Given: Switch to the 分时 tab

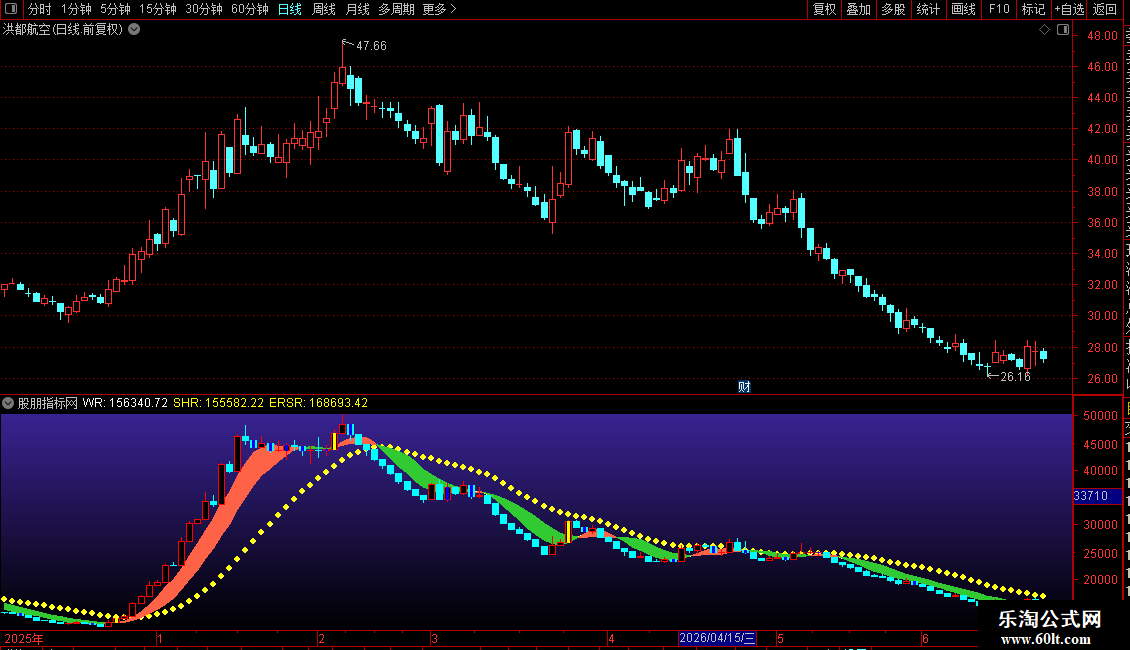Looking at the screenshot, I should pyautogui.click(x=40, y=9).
